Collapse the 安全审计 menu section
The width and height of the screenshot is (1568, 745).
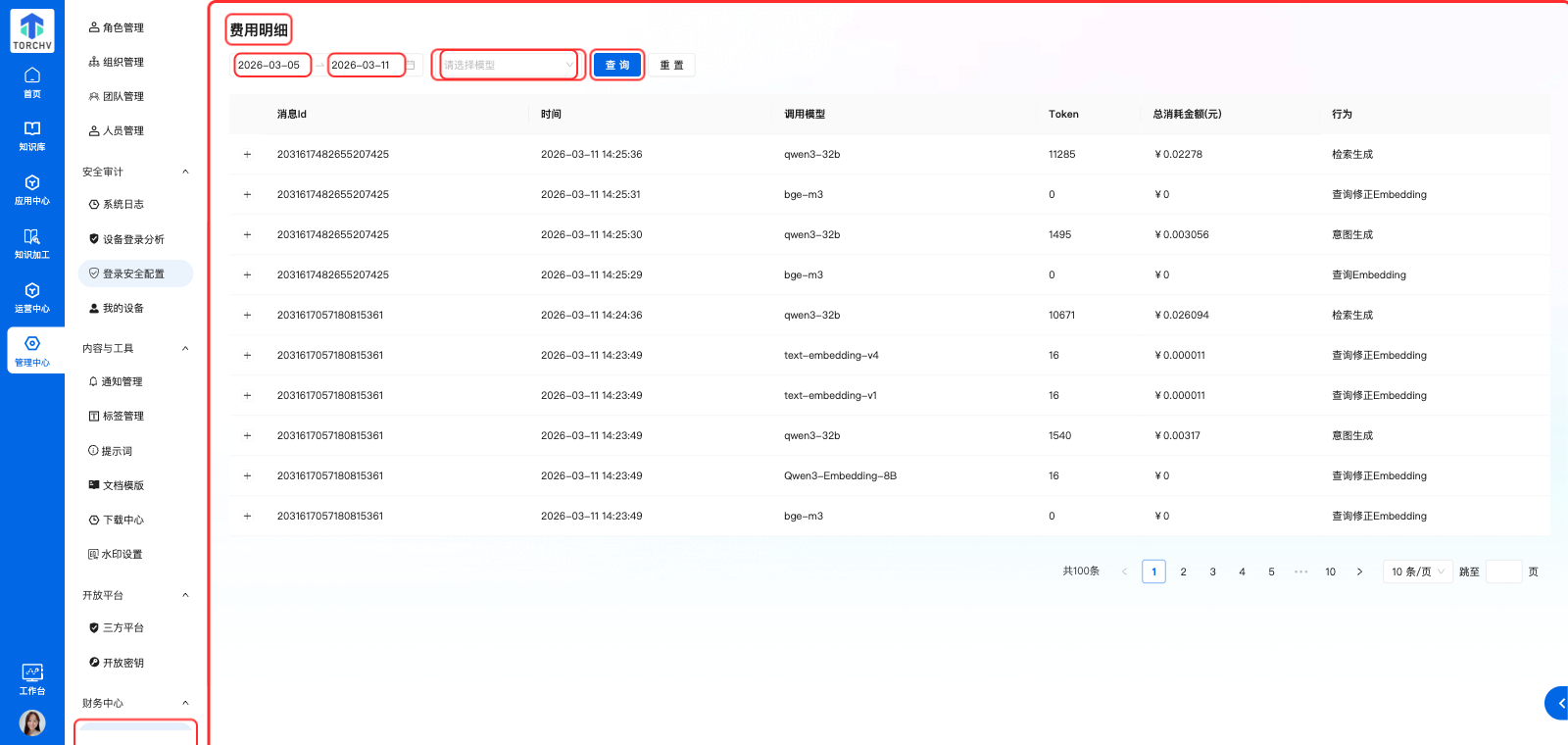point(185,173)
